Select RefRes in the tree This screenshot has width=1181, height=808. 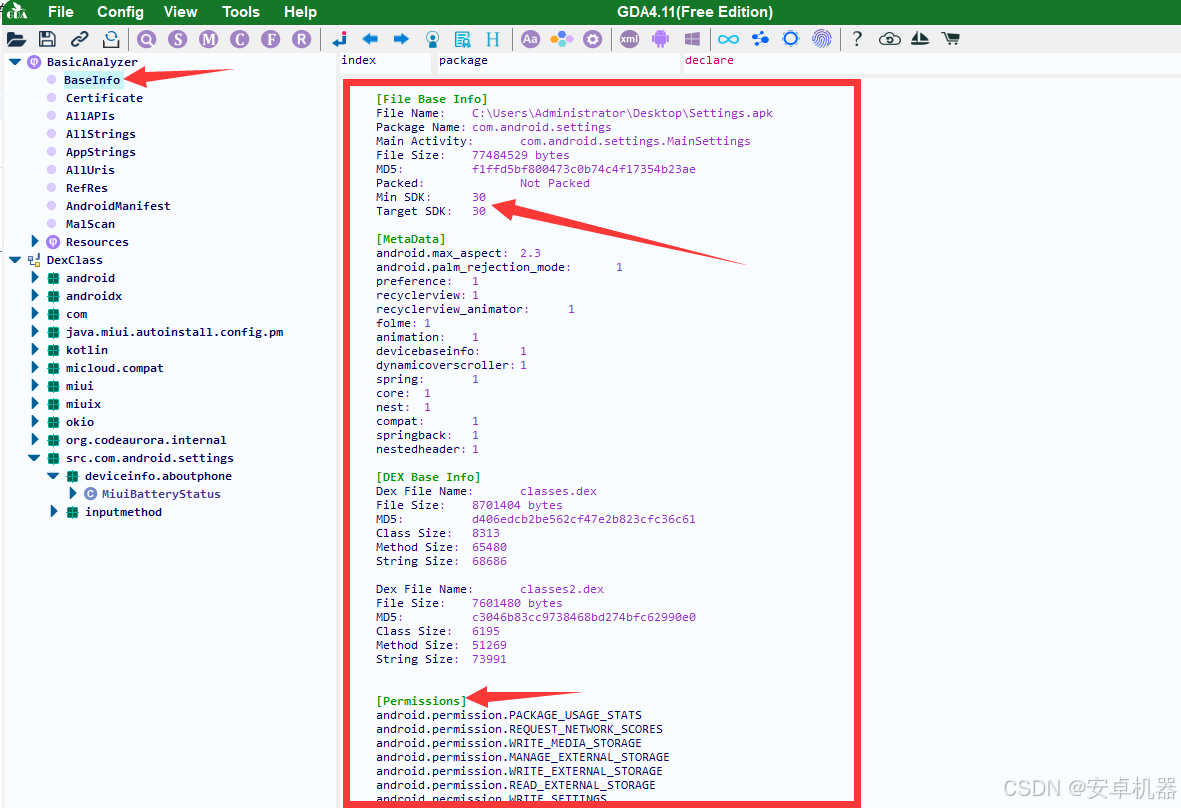(x=87, y=188)
